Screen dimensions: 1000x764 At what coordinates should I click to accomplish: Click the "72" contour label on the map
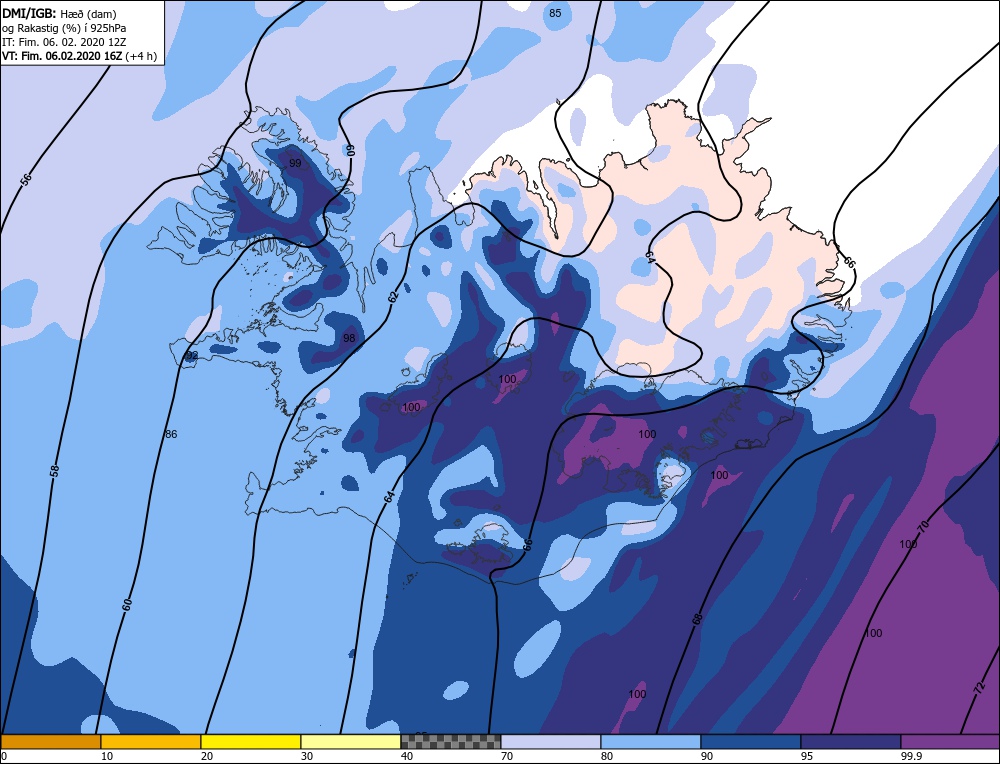pos(980,688)
